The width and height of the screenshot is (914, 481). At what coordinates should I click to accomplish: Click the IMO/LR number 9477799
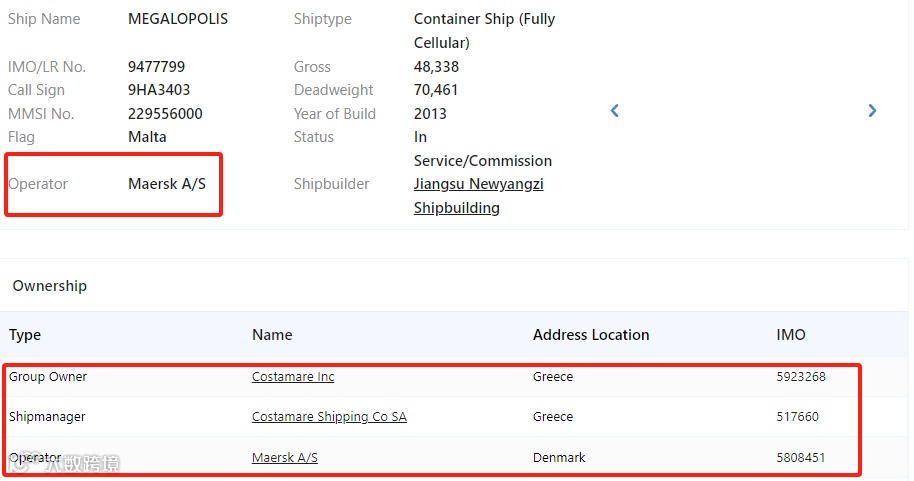pyautogui.click(x=157, y=67)
